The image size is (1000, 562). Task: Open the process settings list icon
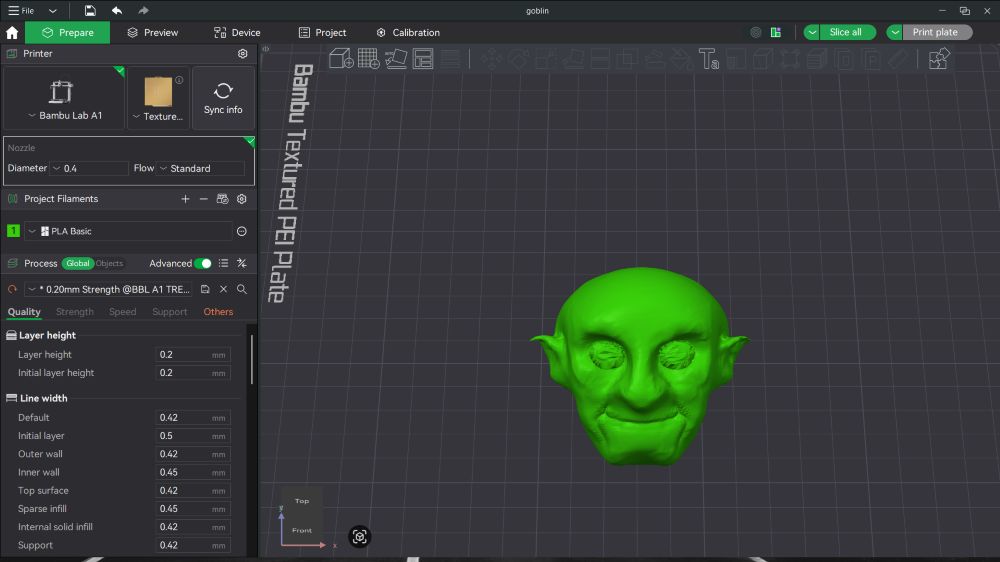click(x=223, y=263)
